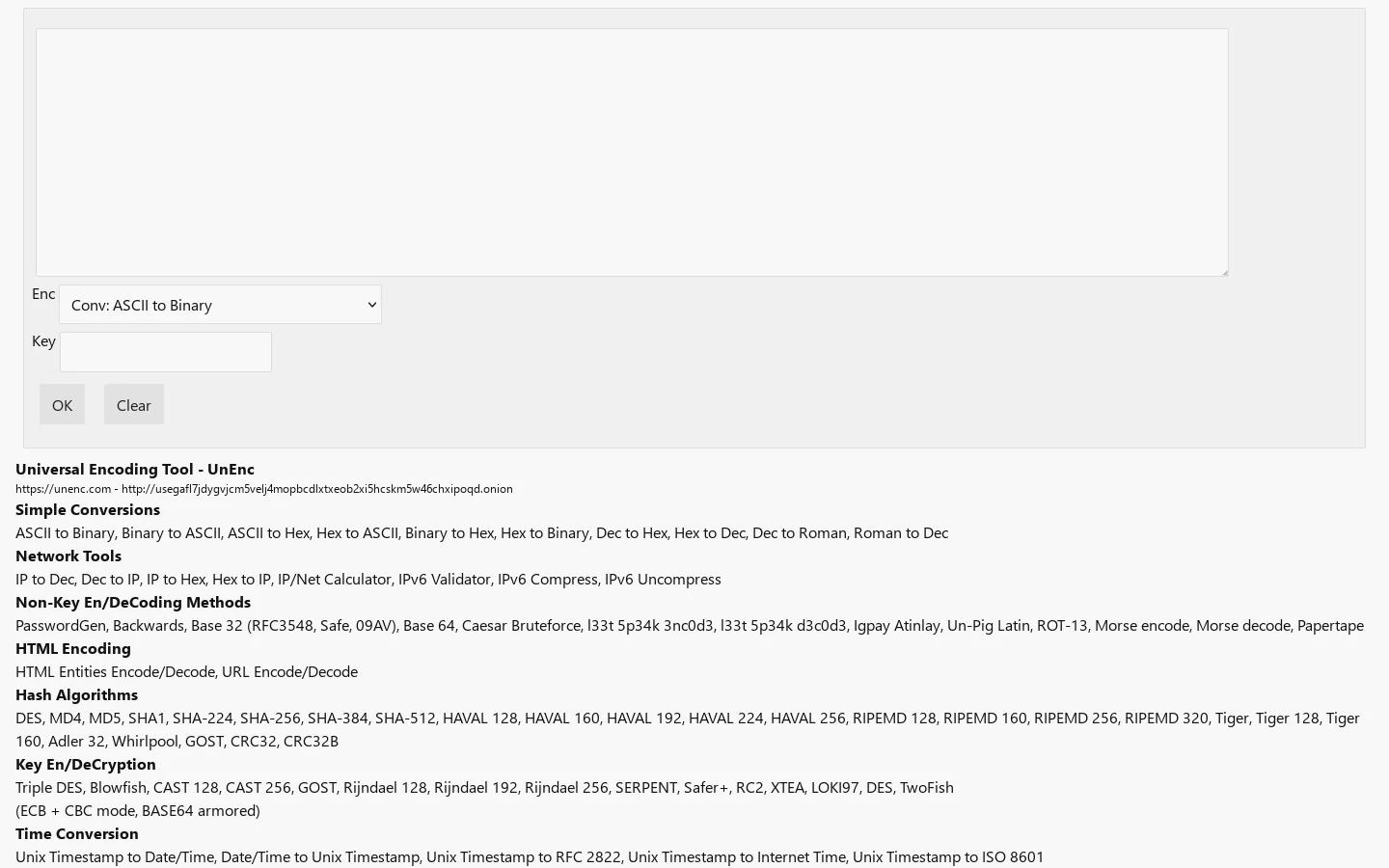Click the OK button

(x=62, y=405)
